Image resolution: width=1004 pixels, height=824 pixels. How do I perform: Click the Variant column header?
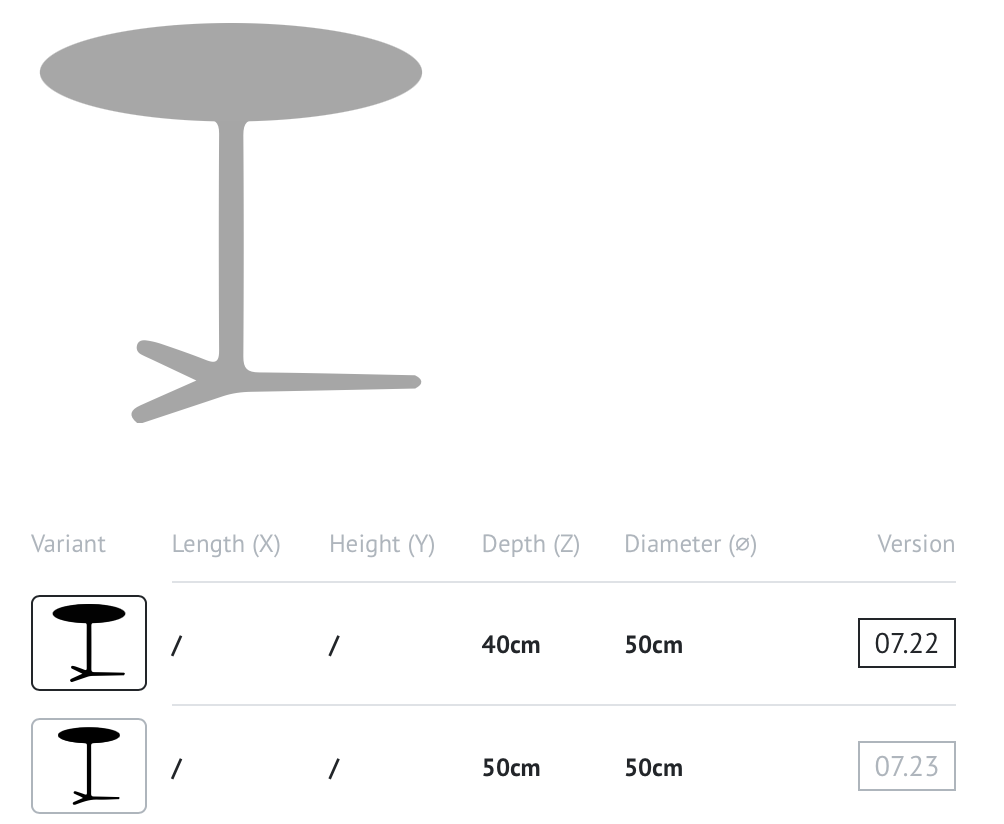[68, 544]
